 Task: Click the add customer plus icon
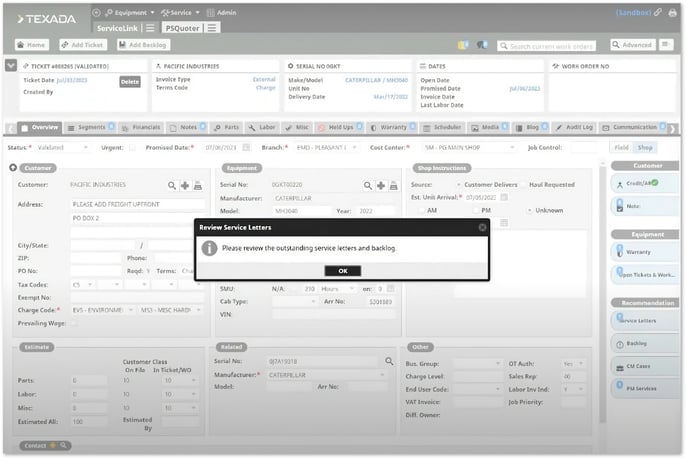tap(185, 186)
